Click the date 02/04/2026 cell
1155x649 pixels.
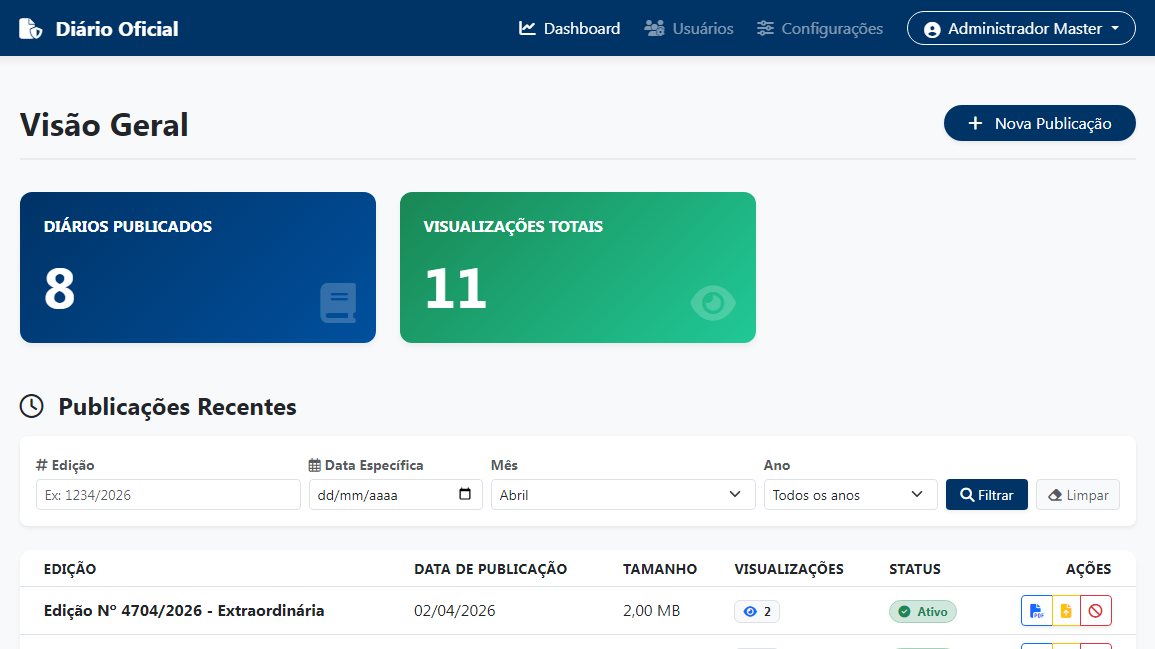coord(454,611)
